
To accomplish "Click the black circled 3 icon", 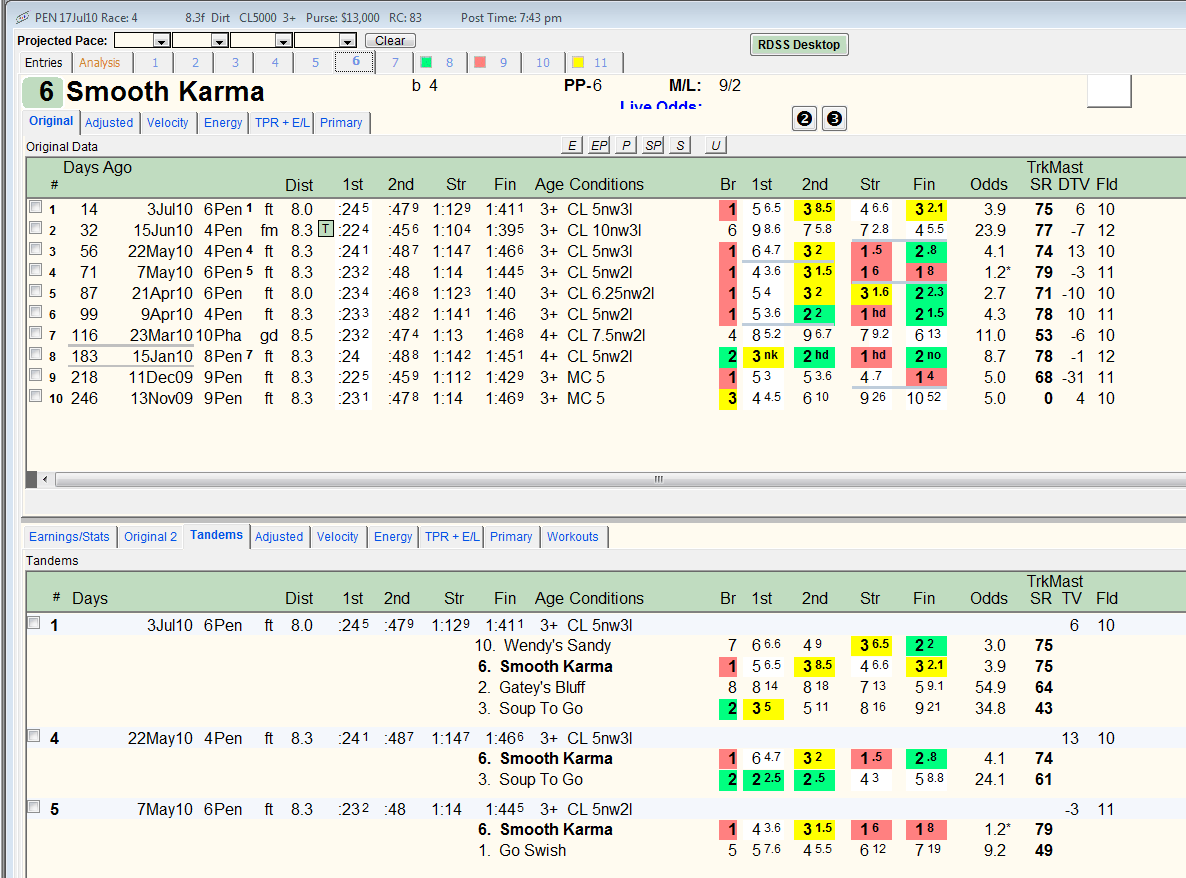I will click(834, 119).
